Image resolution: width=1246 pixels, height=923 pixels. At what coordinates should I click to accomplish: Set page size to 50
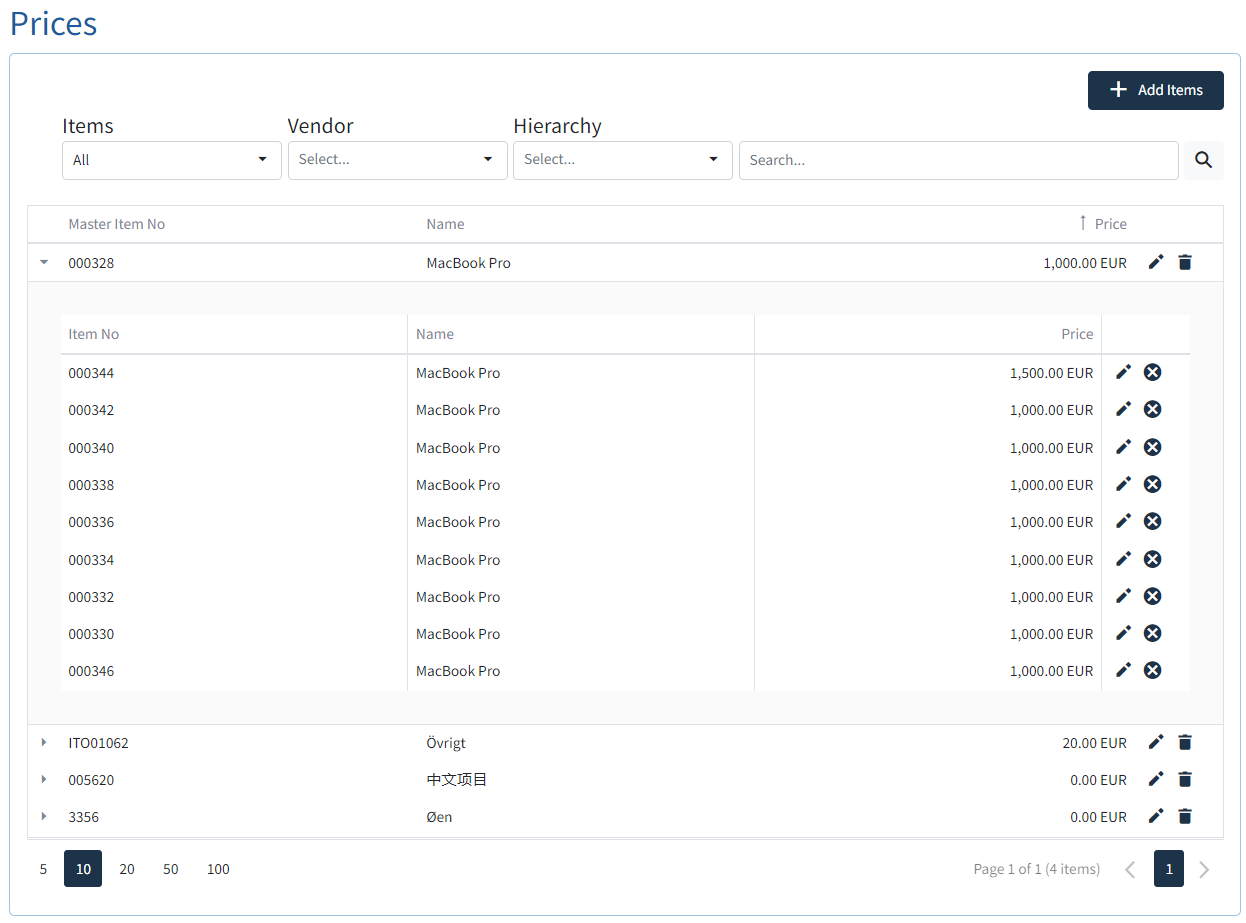click(171, 869)
